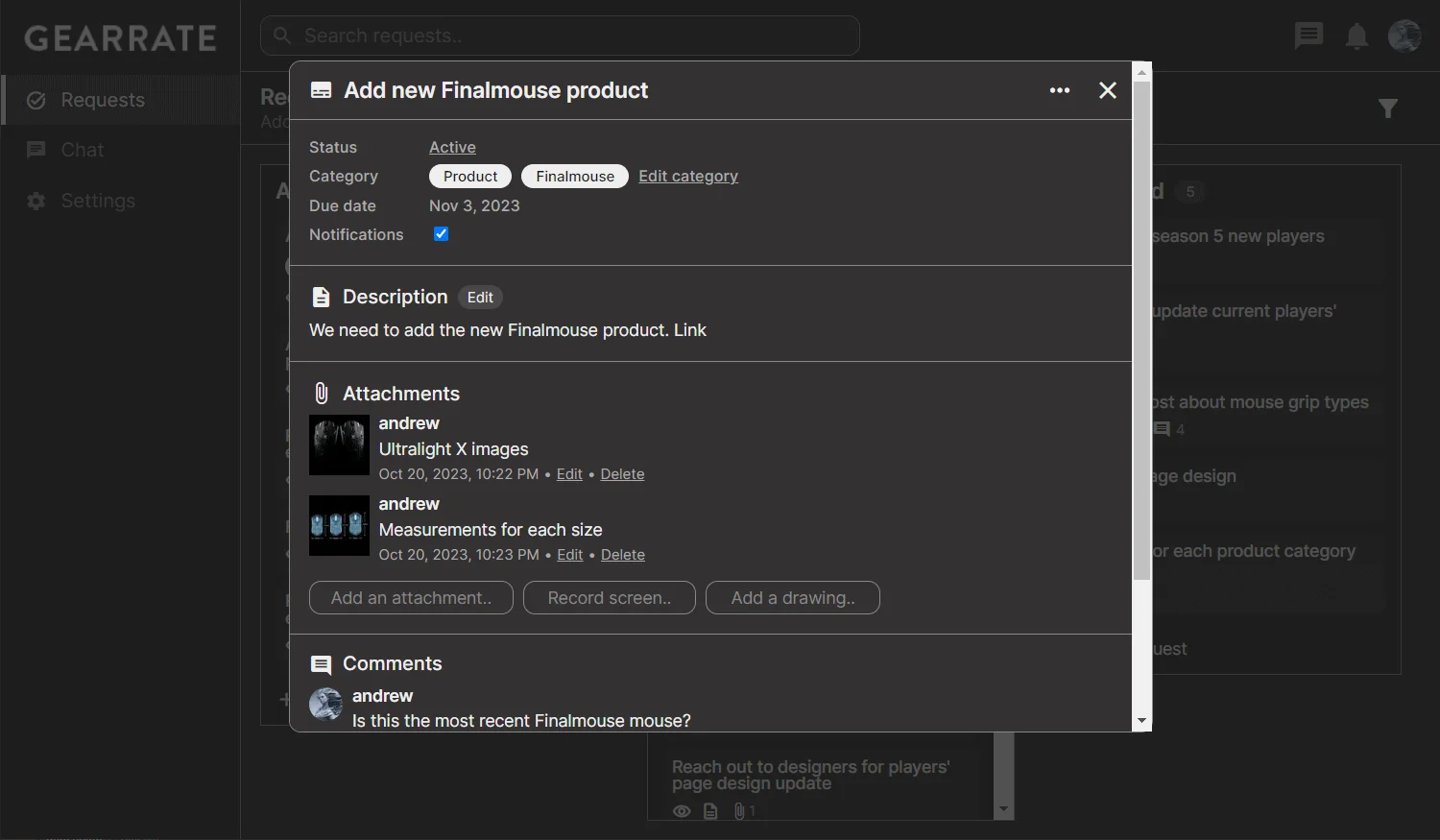Viewport: 1440px width, 840px height.
Task: Click the Ultralight X images title
Action: pos(453,449)
